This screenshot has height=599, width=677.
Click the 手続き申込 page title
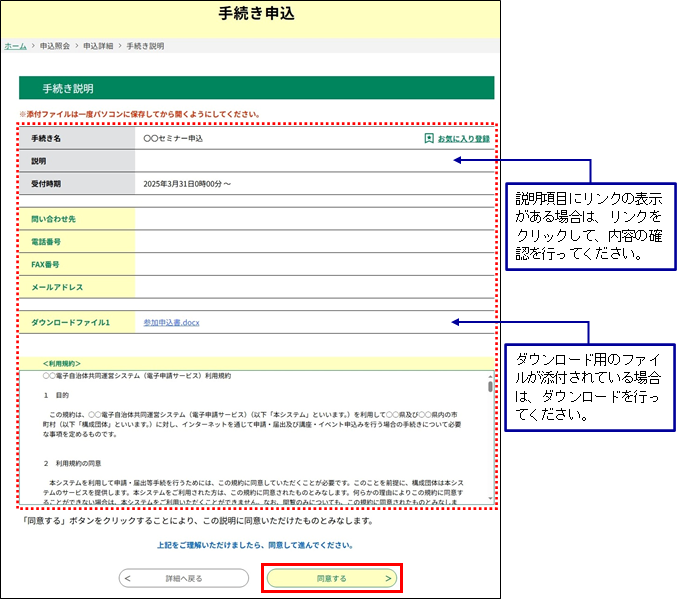(x=256, y=14)
